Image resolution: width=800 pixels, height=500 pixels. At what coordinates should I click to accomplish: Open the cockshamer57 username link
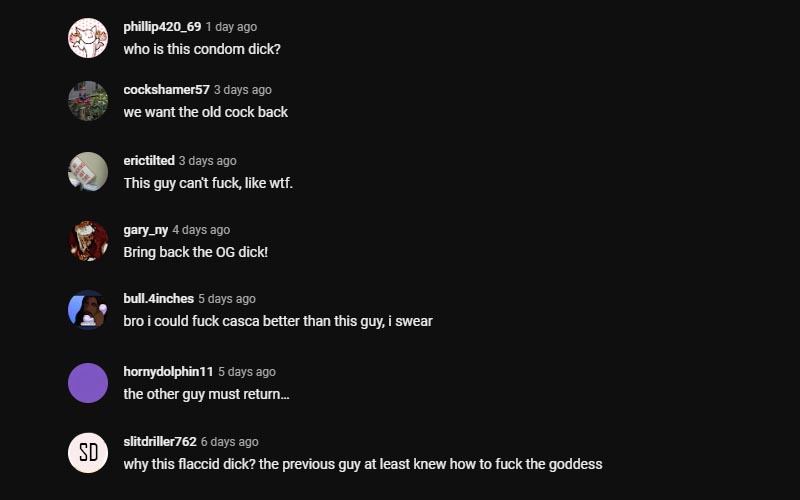click(x=166, y=89)
